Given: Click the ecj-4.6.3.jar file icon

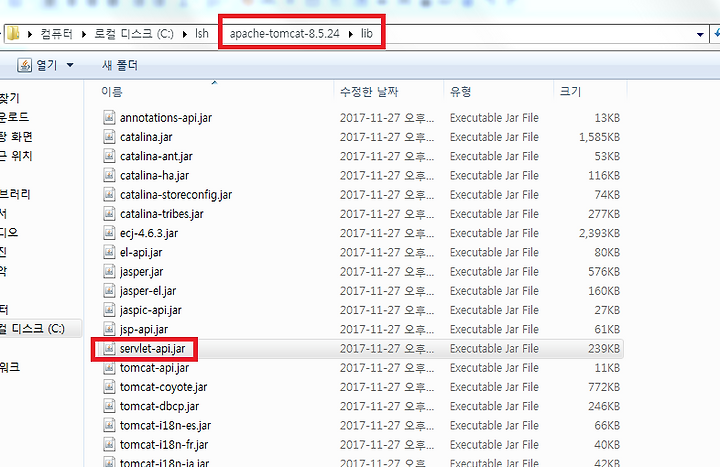Looking at the screenshot, I should pyautogui.click(x=109, y=234).
